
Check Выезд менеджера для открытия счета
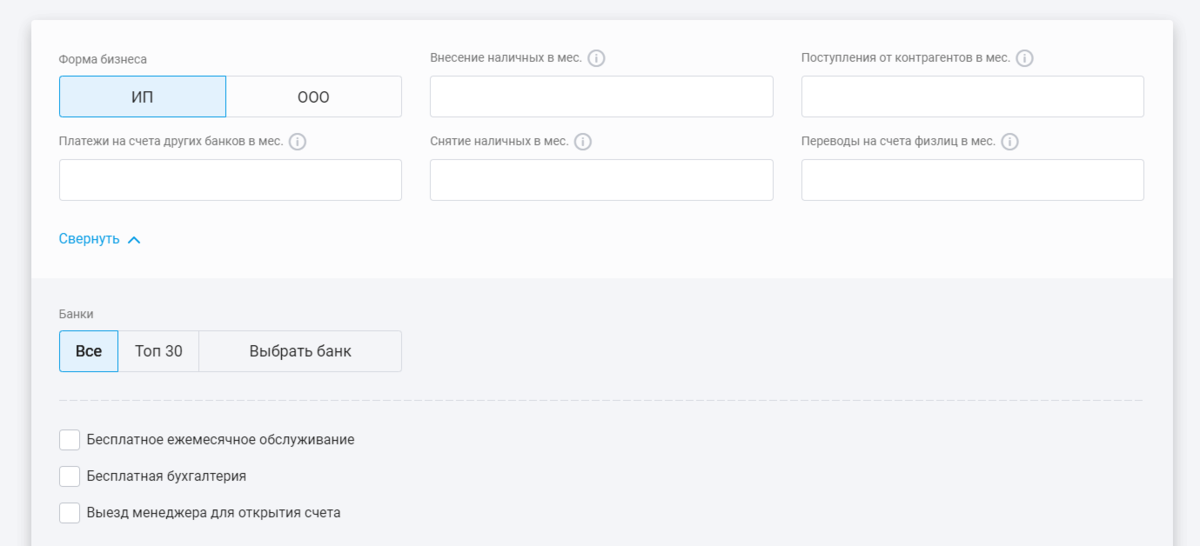[70, 513]
